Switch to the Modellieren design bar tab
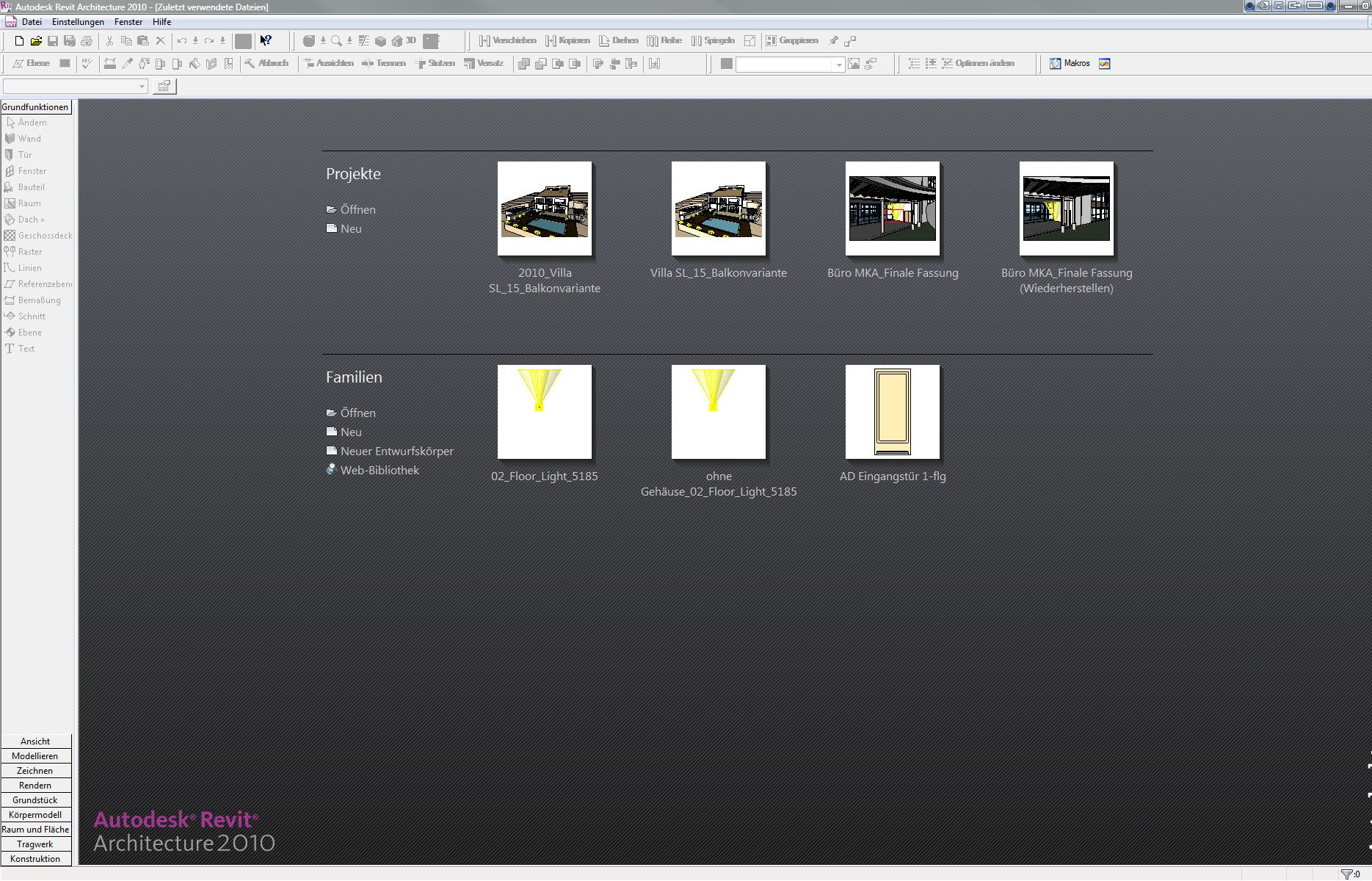The image size is (1372, 881). pos(35,756)
